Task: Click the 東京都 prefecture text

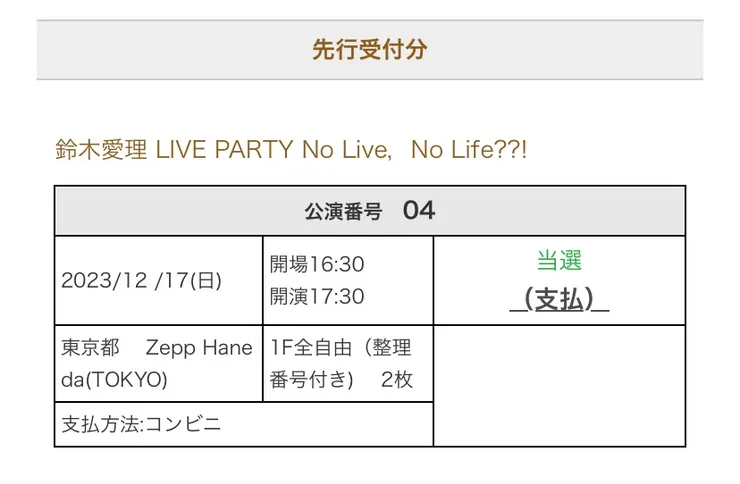Action: pos(91,348)
